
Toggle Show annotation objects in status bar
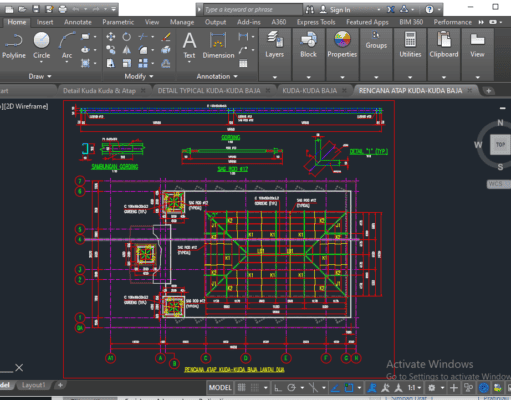click(x=372, y=387)
